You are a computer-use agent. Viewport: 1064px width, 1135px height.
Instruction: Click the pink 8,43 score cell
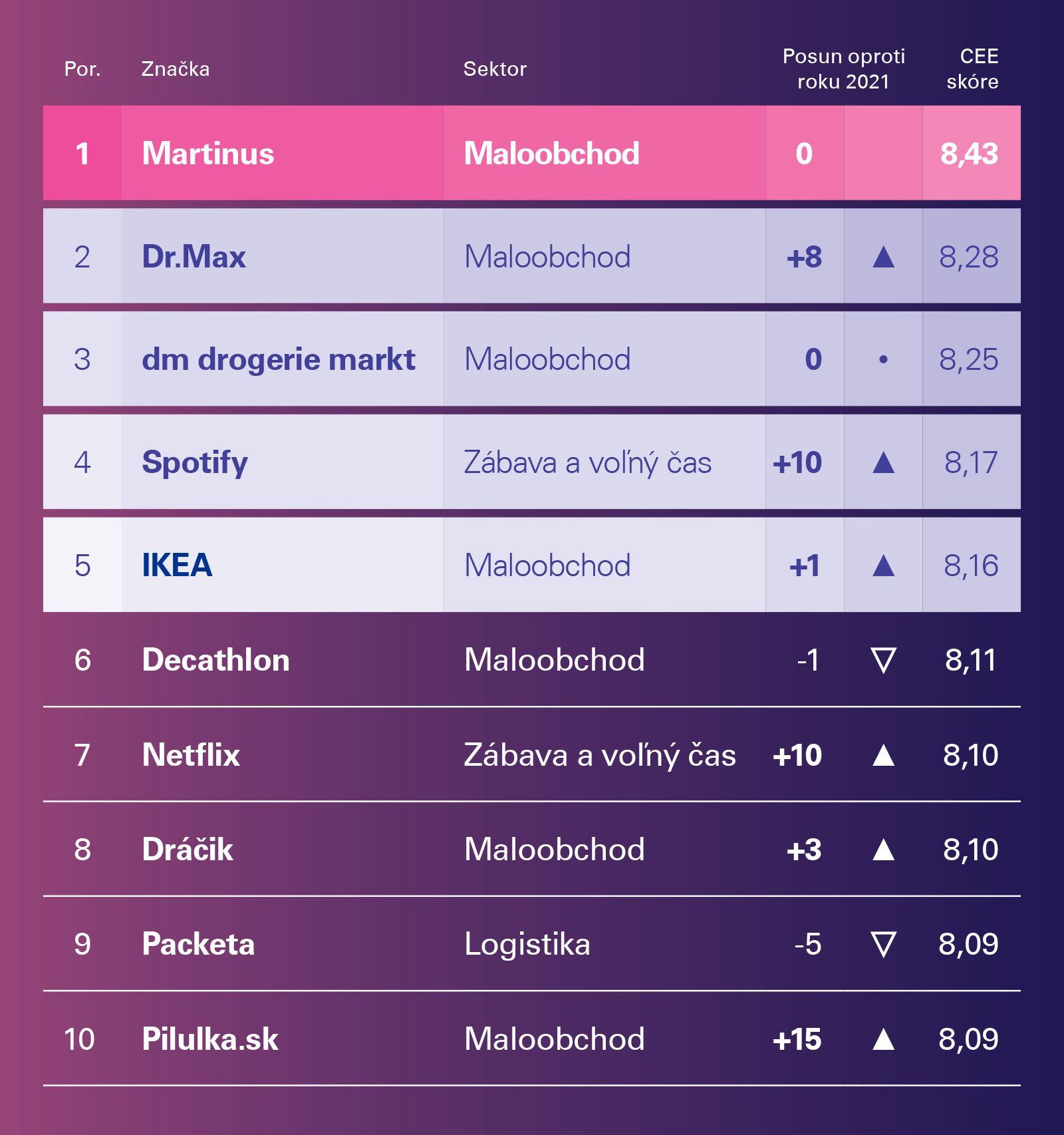tap(970, 154)
